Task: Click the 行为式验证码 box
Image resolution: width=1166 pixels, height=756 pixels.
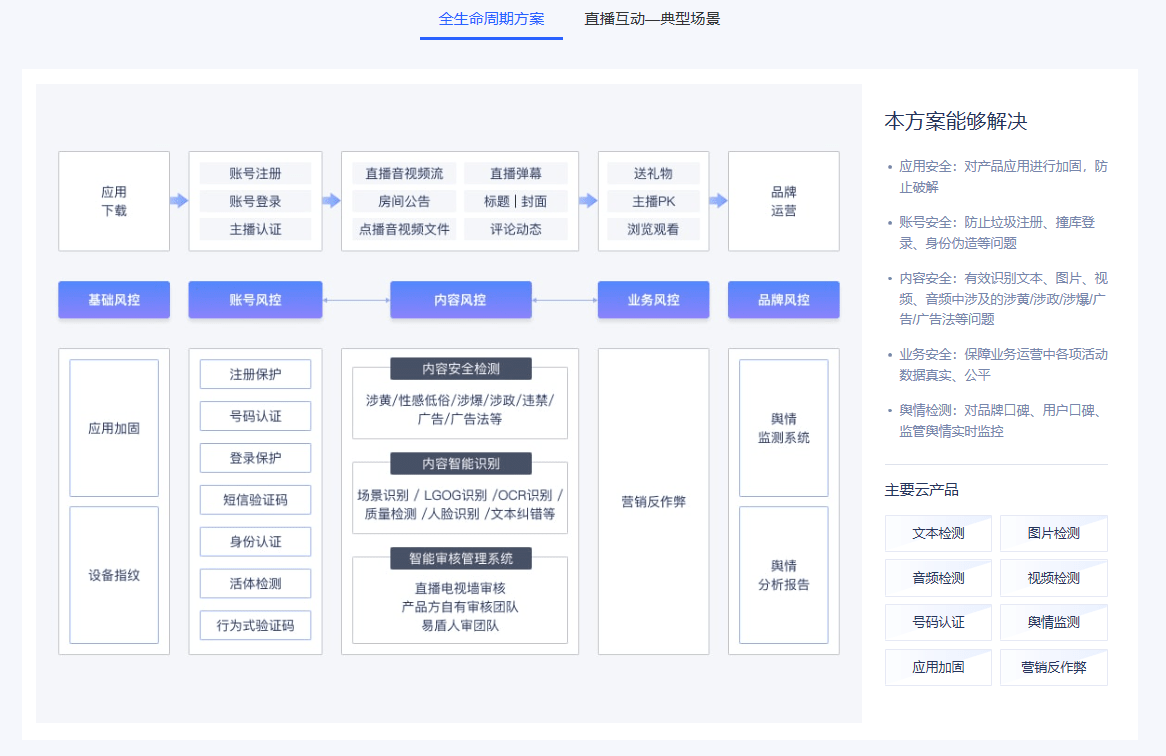Action: click(255, 625)
